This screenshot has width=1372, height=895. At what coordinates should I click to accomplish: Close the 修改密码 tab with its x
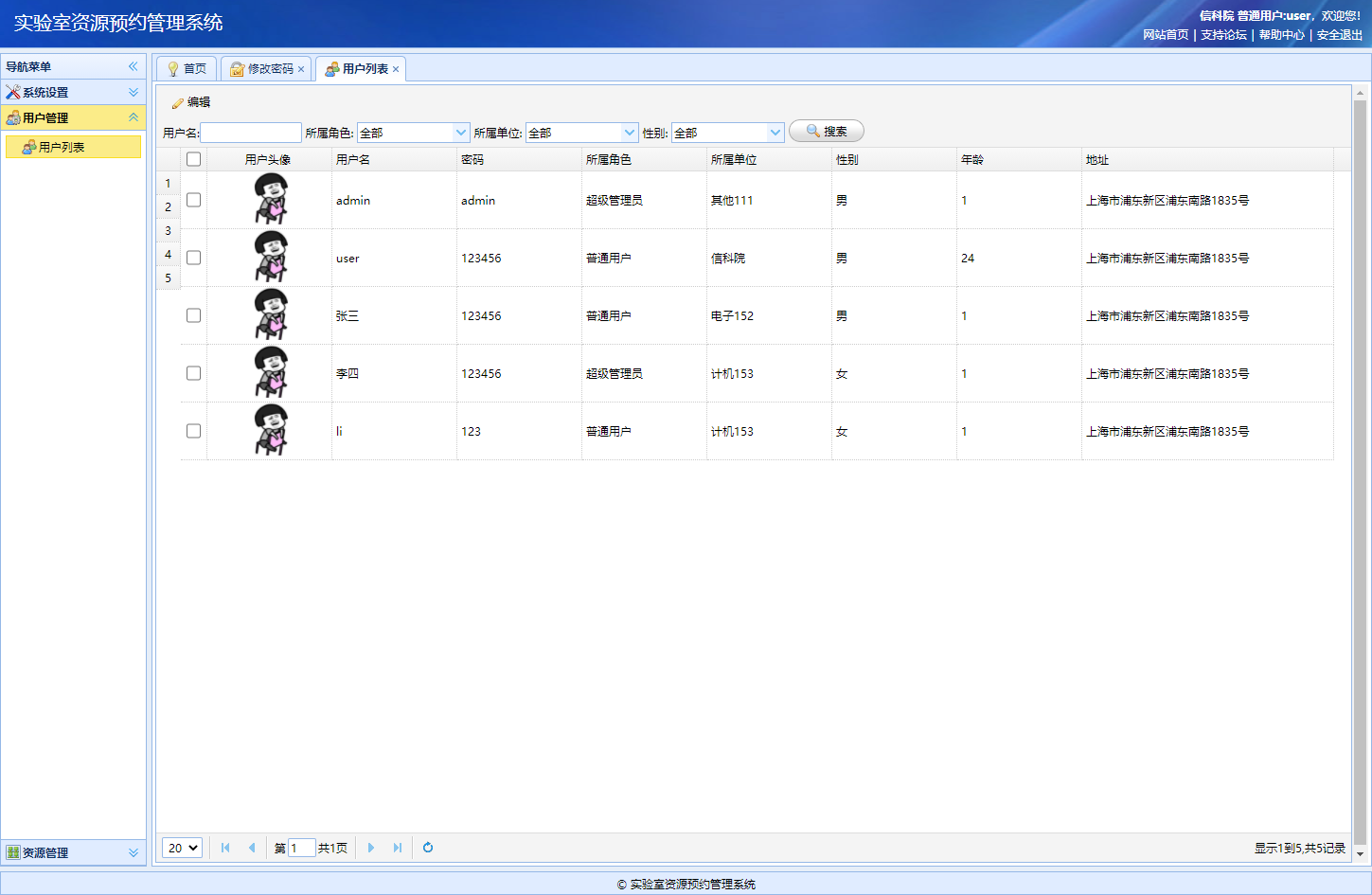tap(301, 69)
